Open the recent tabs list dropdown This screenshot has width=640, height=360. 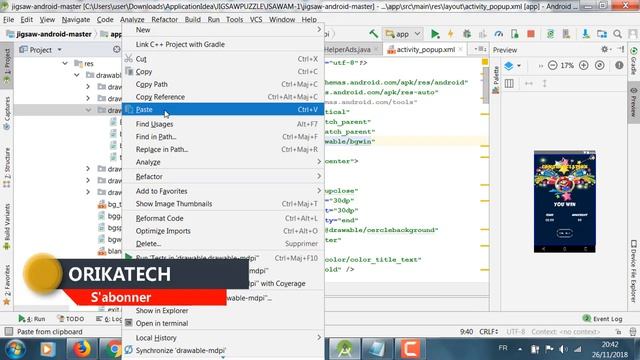pos(480,49)
